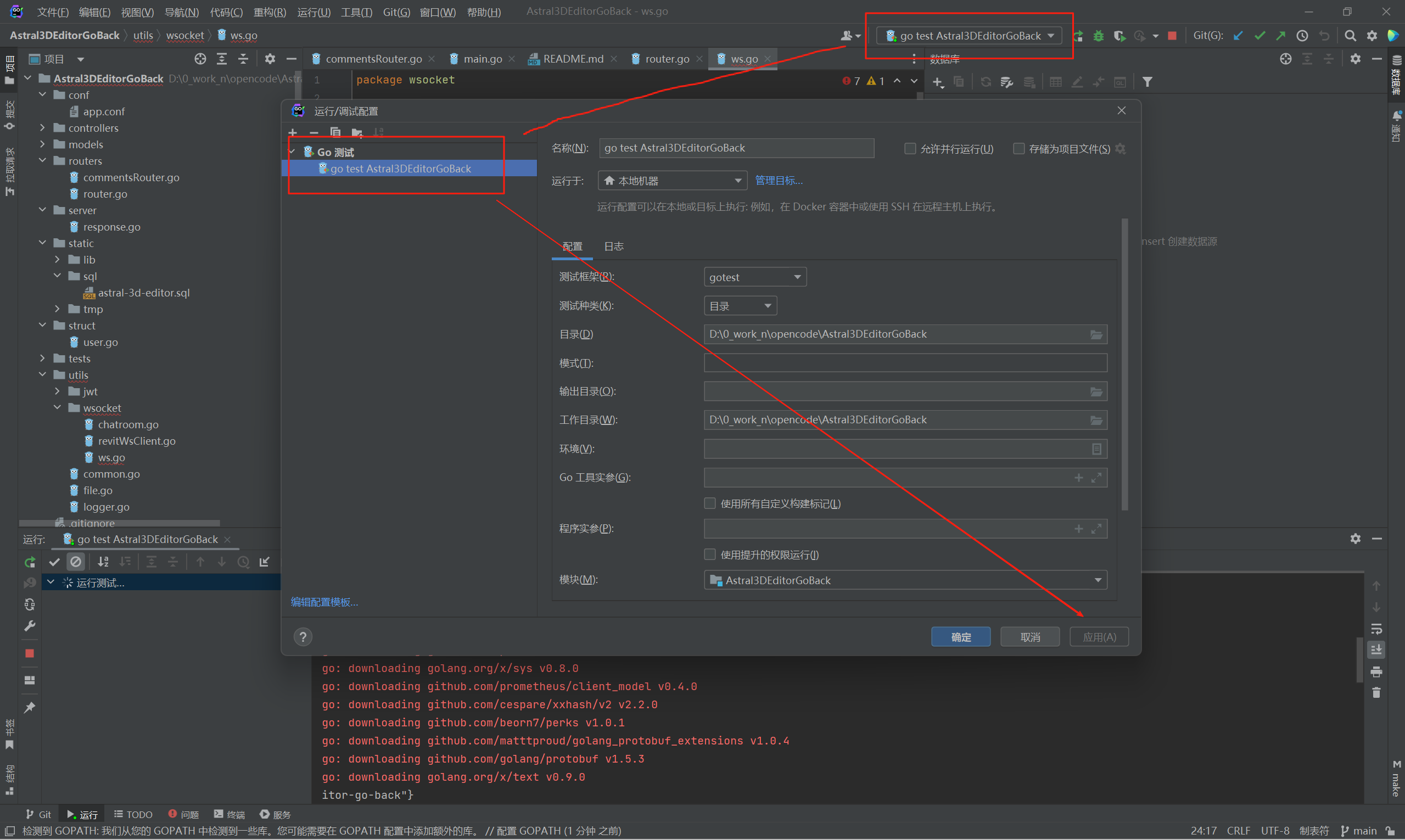Switch to 日志 tab in dialog

[614, 247]
